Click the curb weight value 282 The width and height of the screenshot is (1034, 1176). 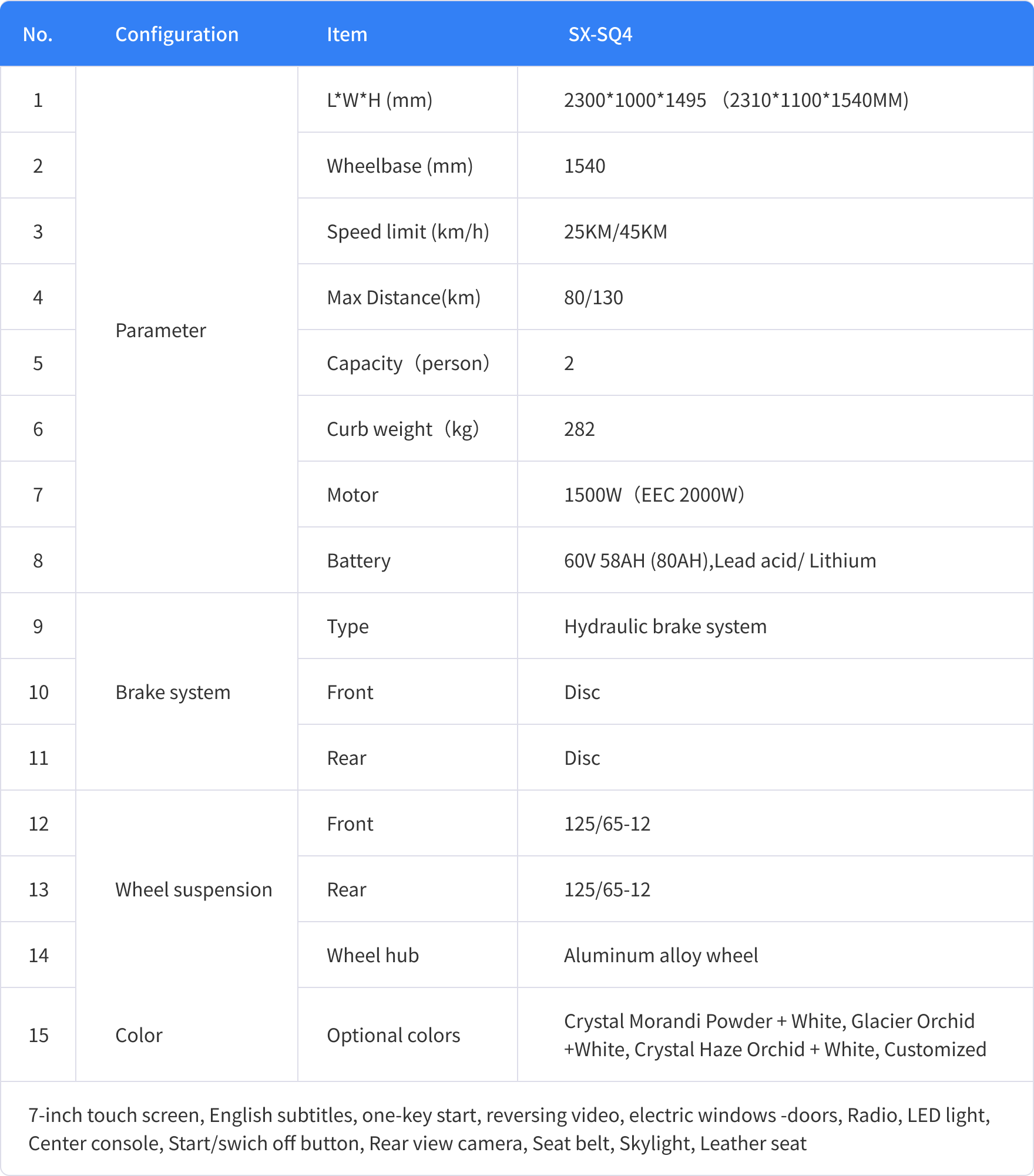[579, 429]
